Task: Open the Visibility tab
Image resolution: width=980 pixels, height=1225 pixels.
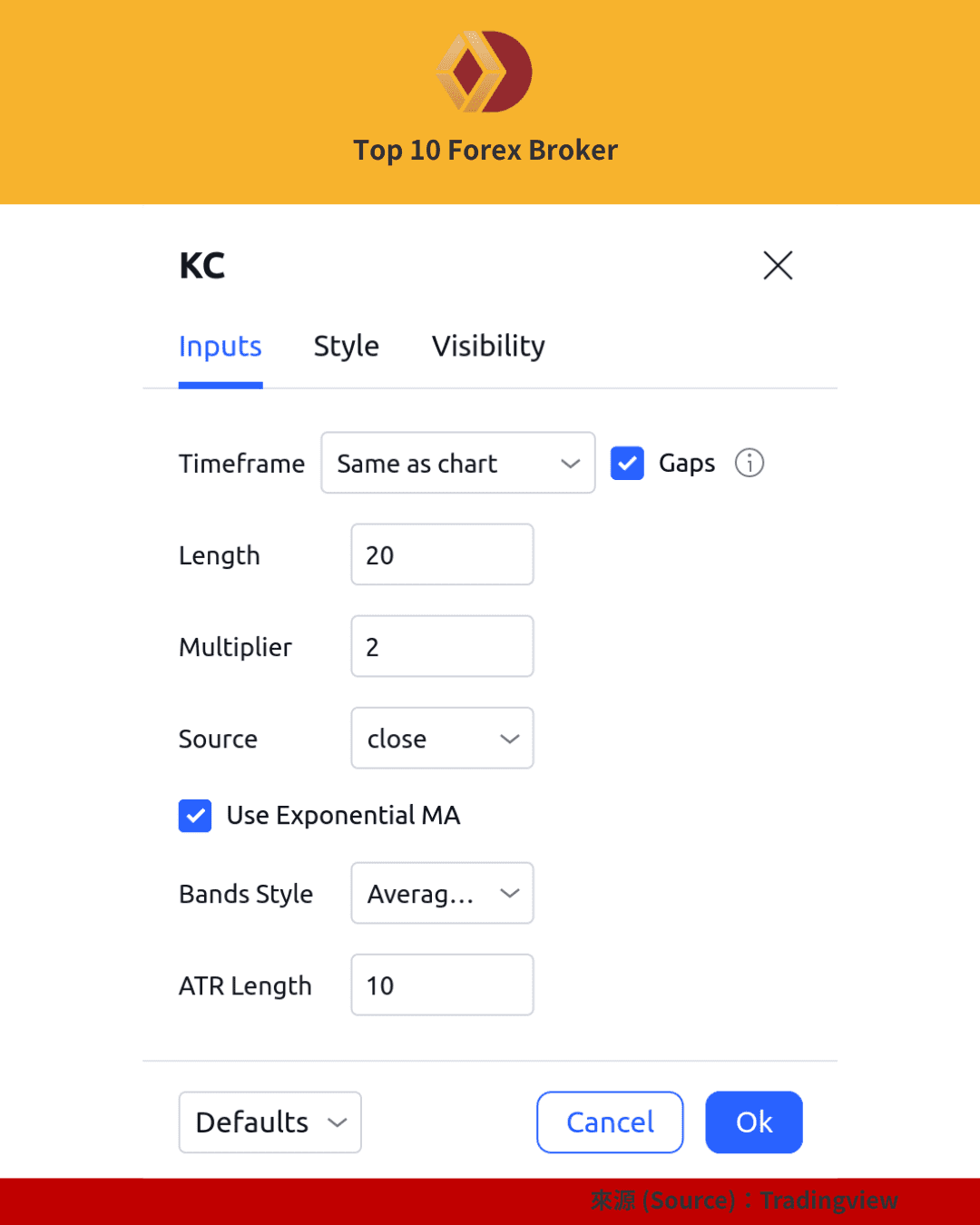Action: point(488,347)
